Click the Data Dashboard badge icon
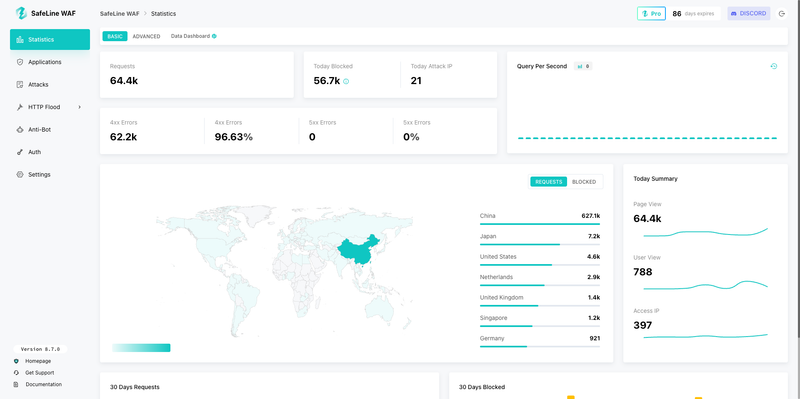The image size is (800, 399). pyautogui.click(x=214, y=36)
